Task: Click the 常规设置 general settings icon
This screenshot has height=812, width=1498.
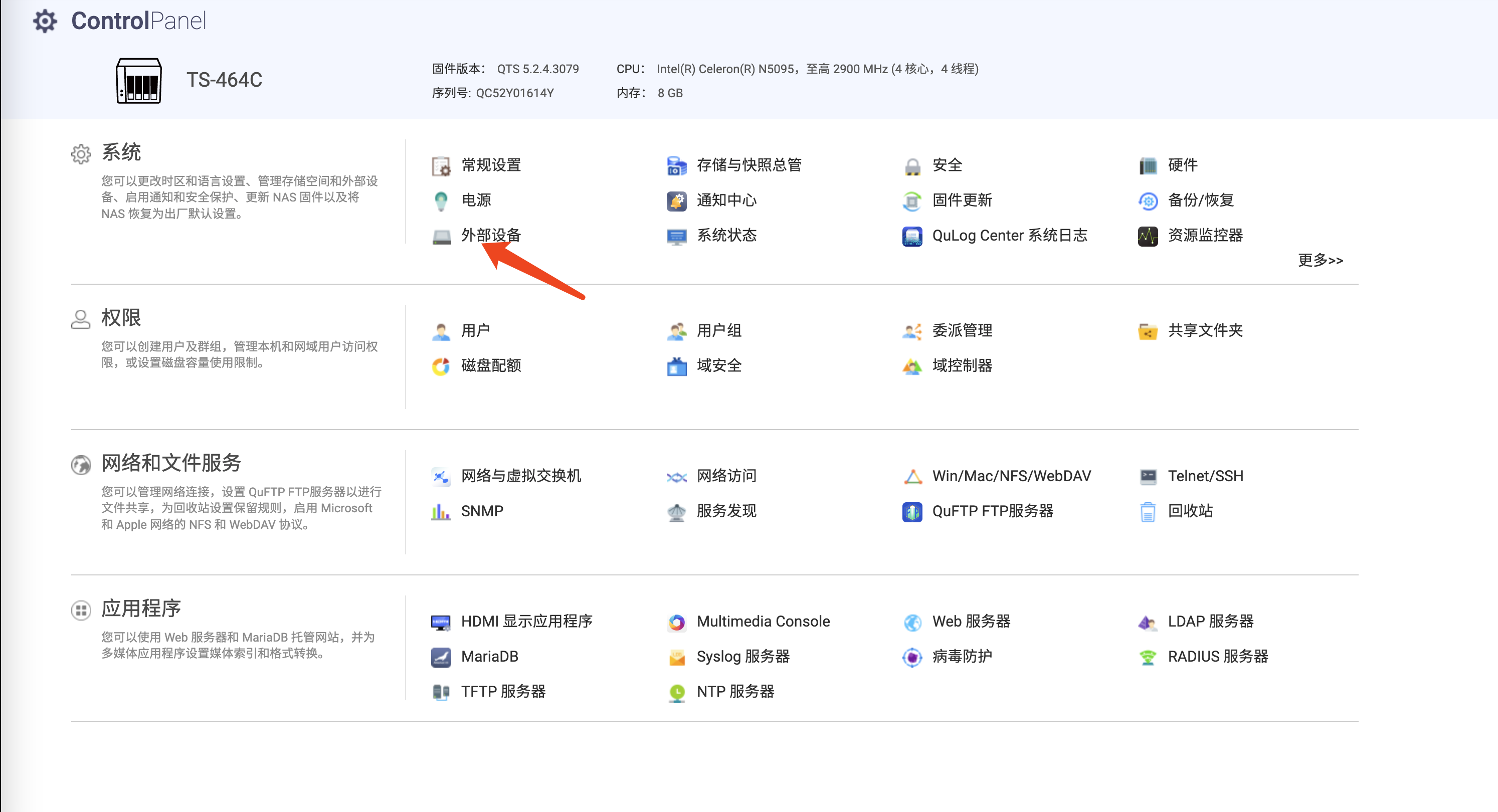Action: (x=441, y=166)
